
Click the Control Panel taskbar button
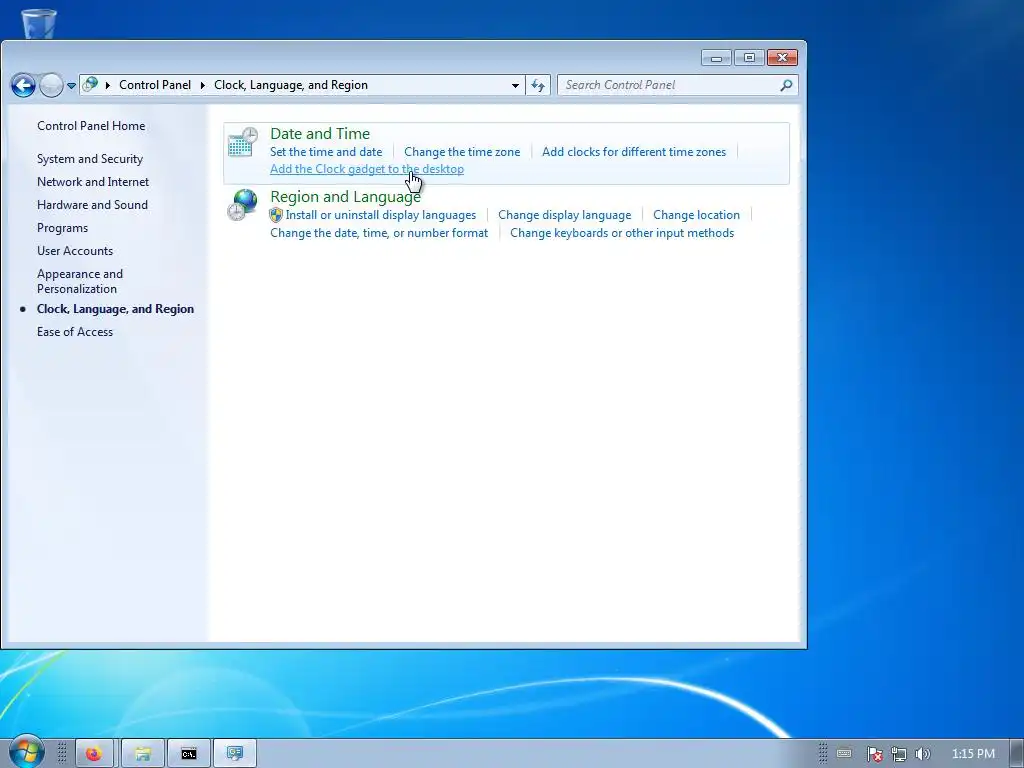click(234, 754)
